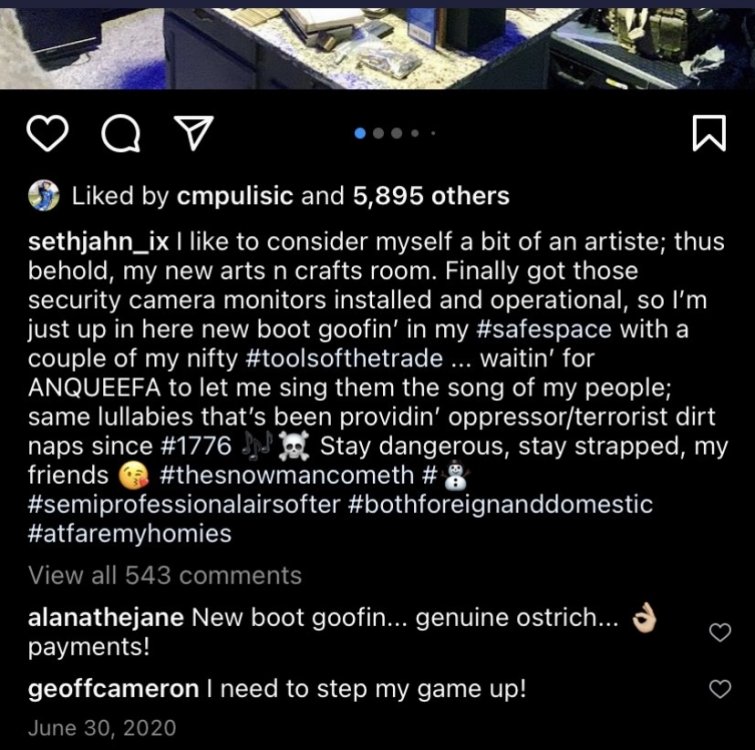Click the post photo at the top
Screen dimensions: 755x750
[377, 40]
